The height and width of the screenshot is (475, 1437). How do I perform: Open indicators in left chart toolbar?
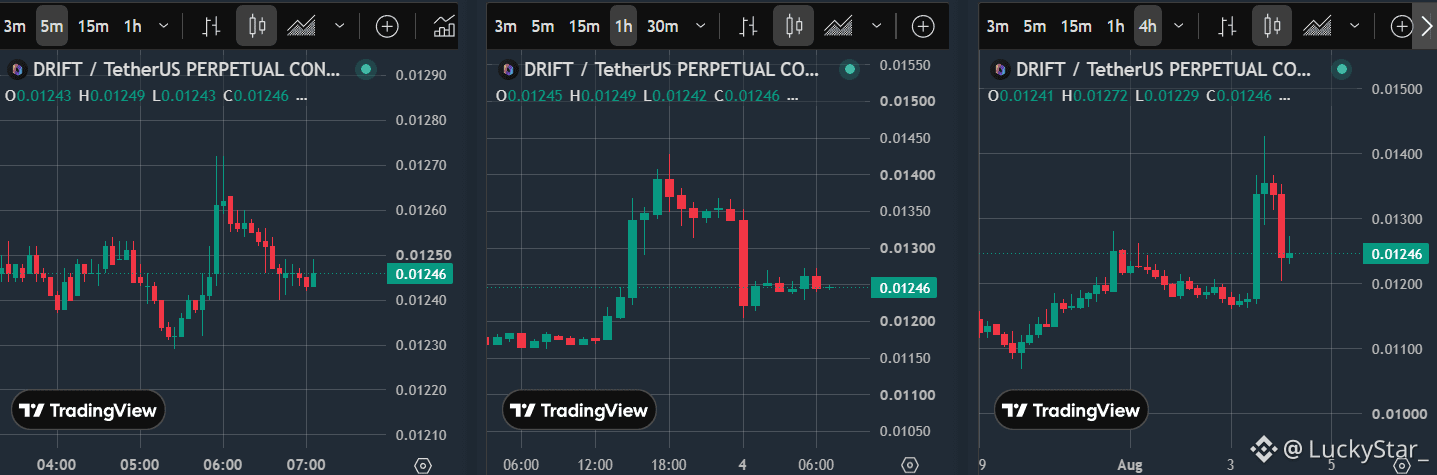pos(444,26)
